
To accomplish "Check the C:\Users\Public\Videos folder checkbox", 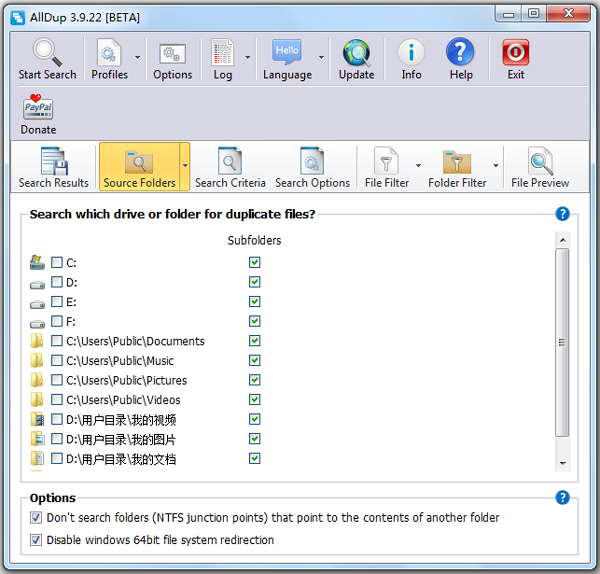I will [57, 400].
